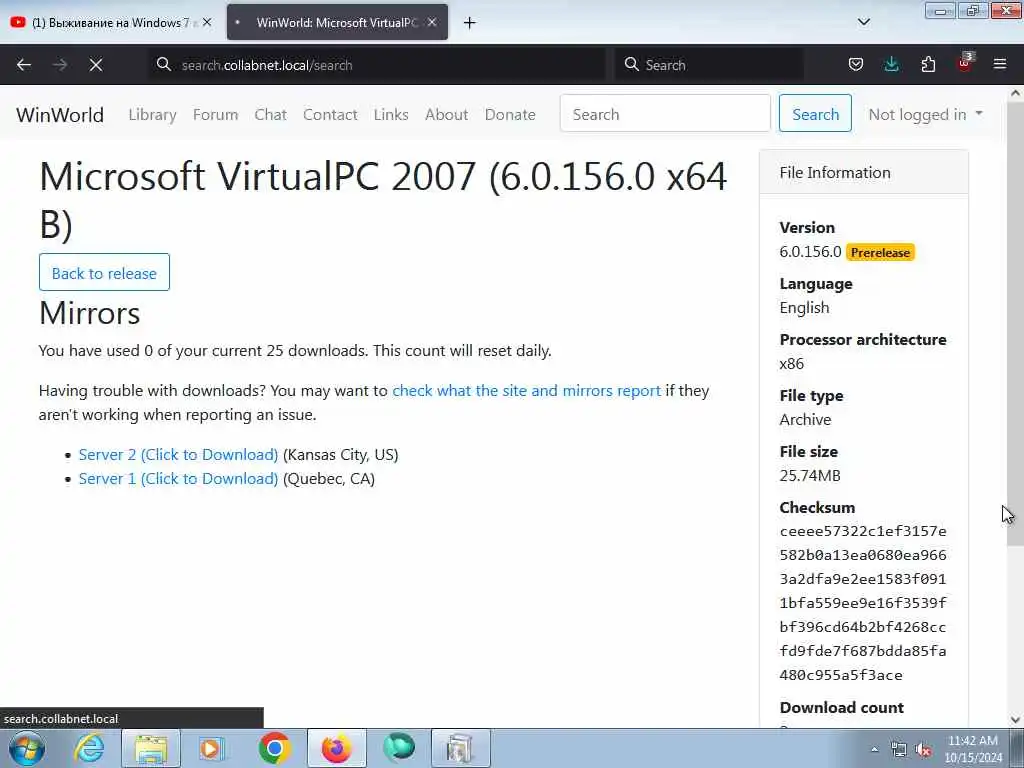Click the Mirrors heading
Image resolution: width=1024 pixels, height=768 pixels.
(89, 313)
